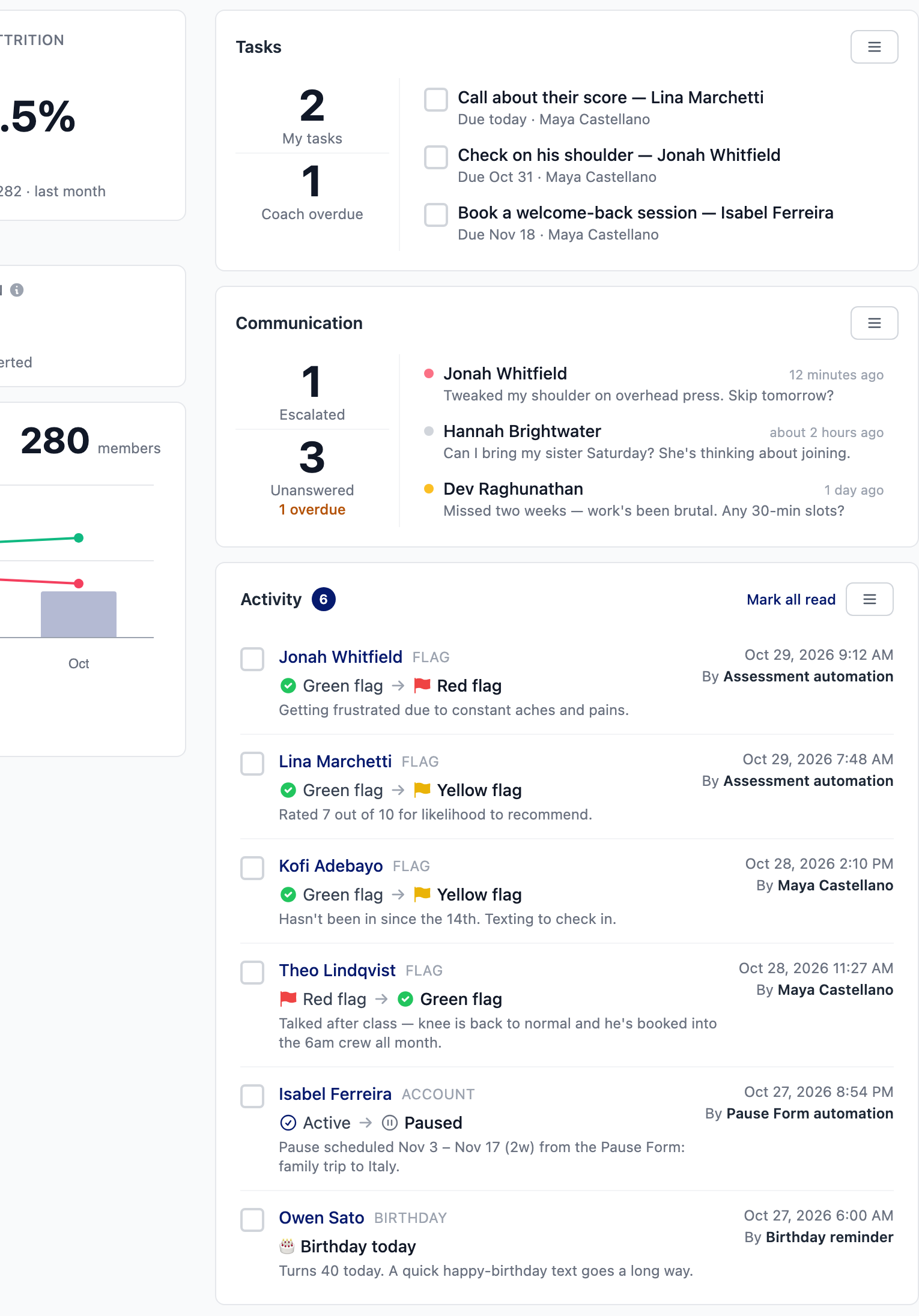This screenshot has height=1316, width=919.
Task: Open Kofi Adebayo's profile link
Action: (331, 866)
